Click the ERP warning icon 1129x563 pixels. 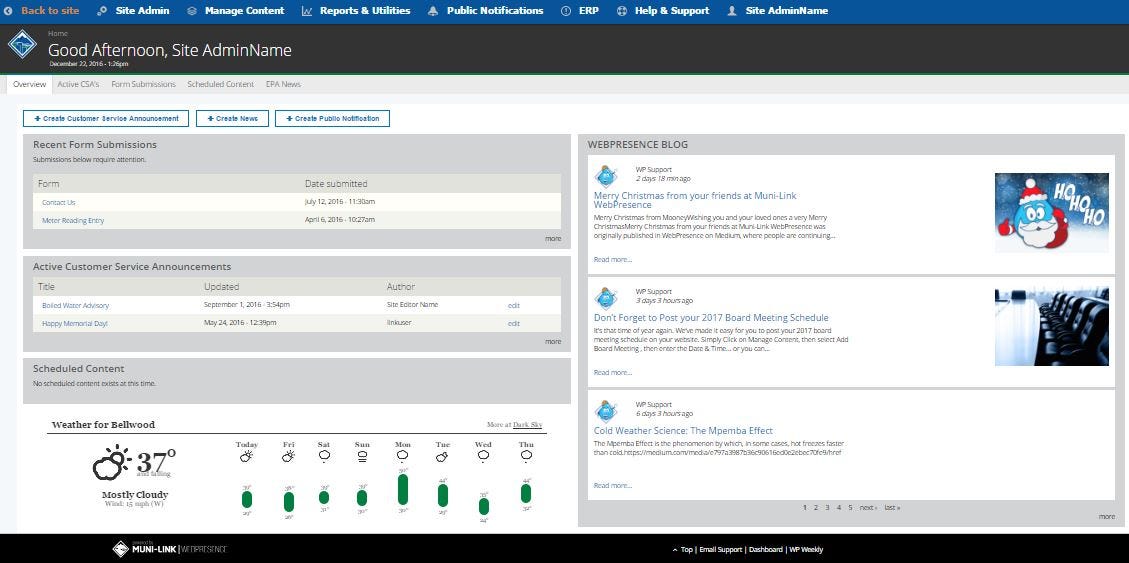(x=566, y=11)
